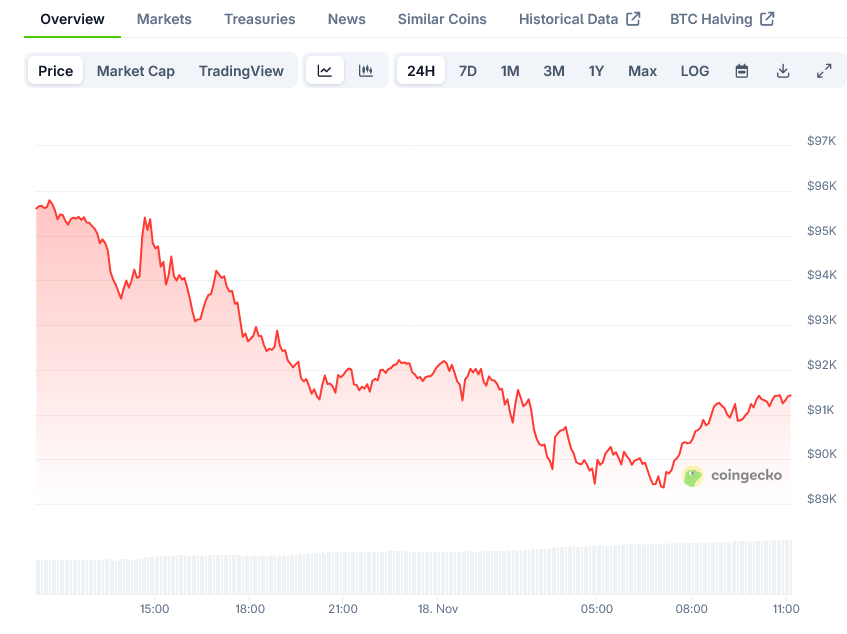Open the Treasuries tab

coord(260,19)
